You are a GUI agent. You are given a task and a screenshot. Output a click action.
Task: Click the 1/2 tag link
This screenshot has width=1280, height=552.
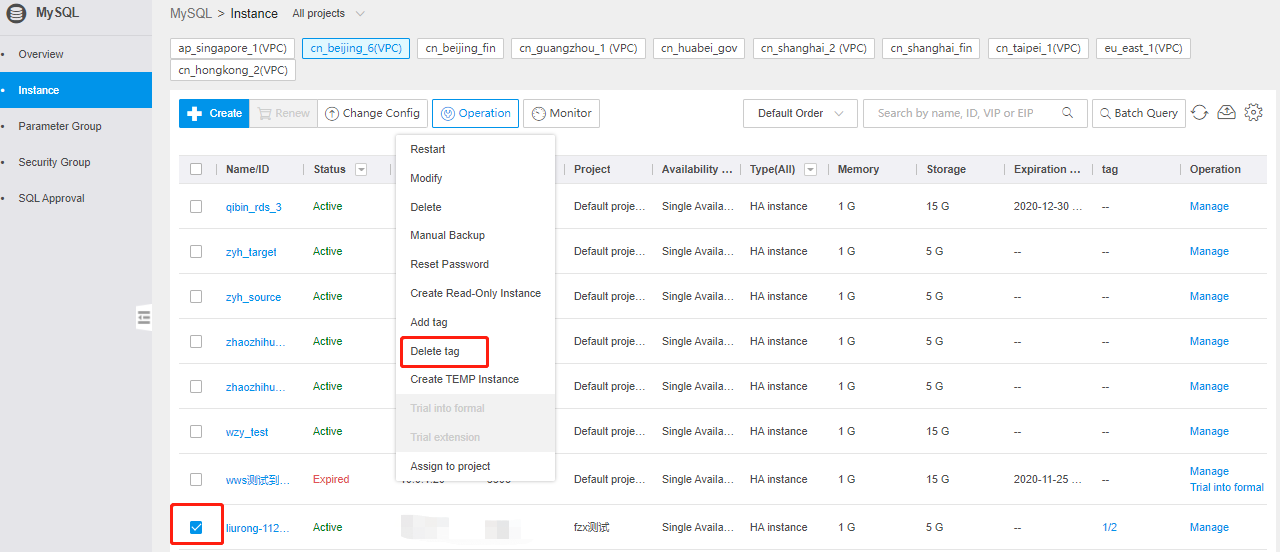click(1110, 527)
